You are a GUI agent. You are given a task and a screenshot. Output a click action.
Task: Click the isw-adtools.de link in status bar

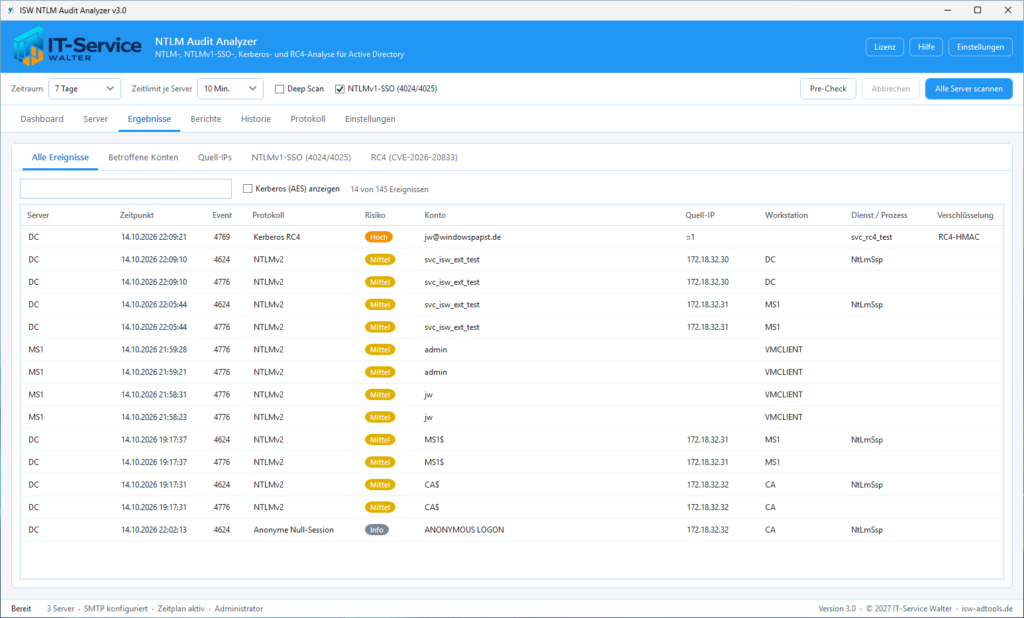click(987, 608)
